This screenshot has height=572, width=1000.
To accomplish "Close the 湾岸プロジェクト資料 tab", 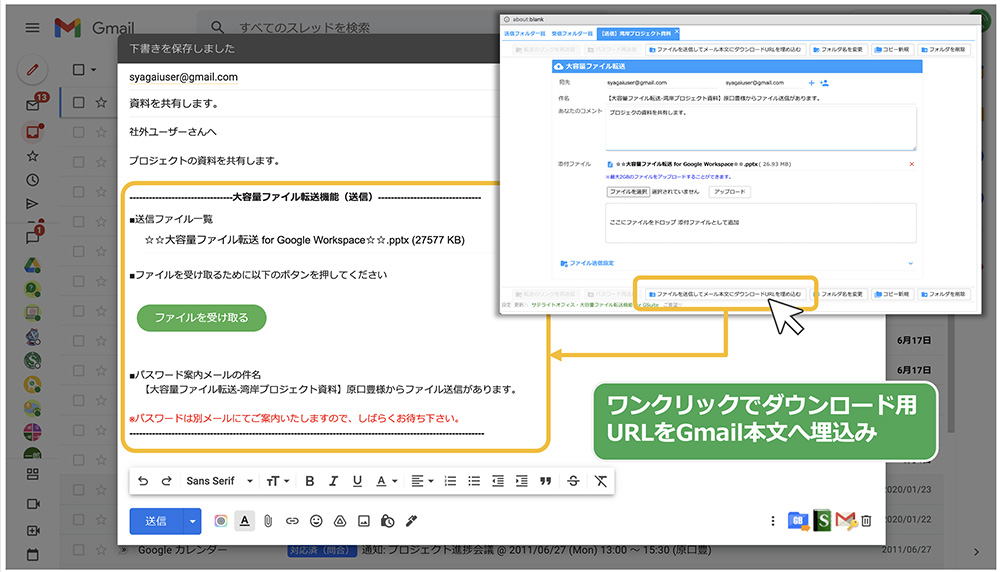I will tap(677, 31).
